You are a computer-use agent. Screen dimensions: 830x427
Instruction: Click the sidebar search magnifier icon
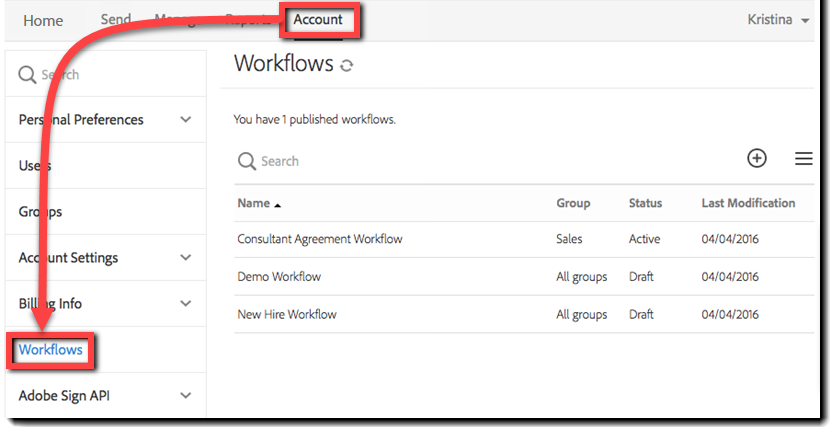coord(26,75)
